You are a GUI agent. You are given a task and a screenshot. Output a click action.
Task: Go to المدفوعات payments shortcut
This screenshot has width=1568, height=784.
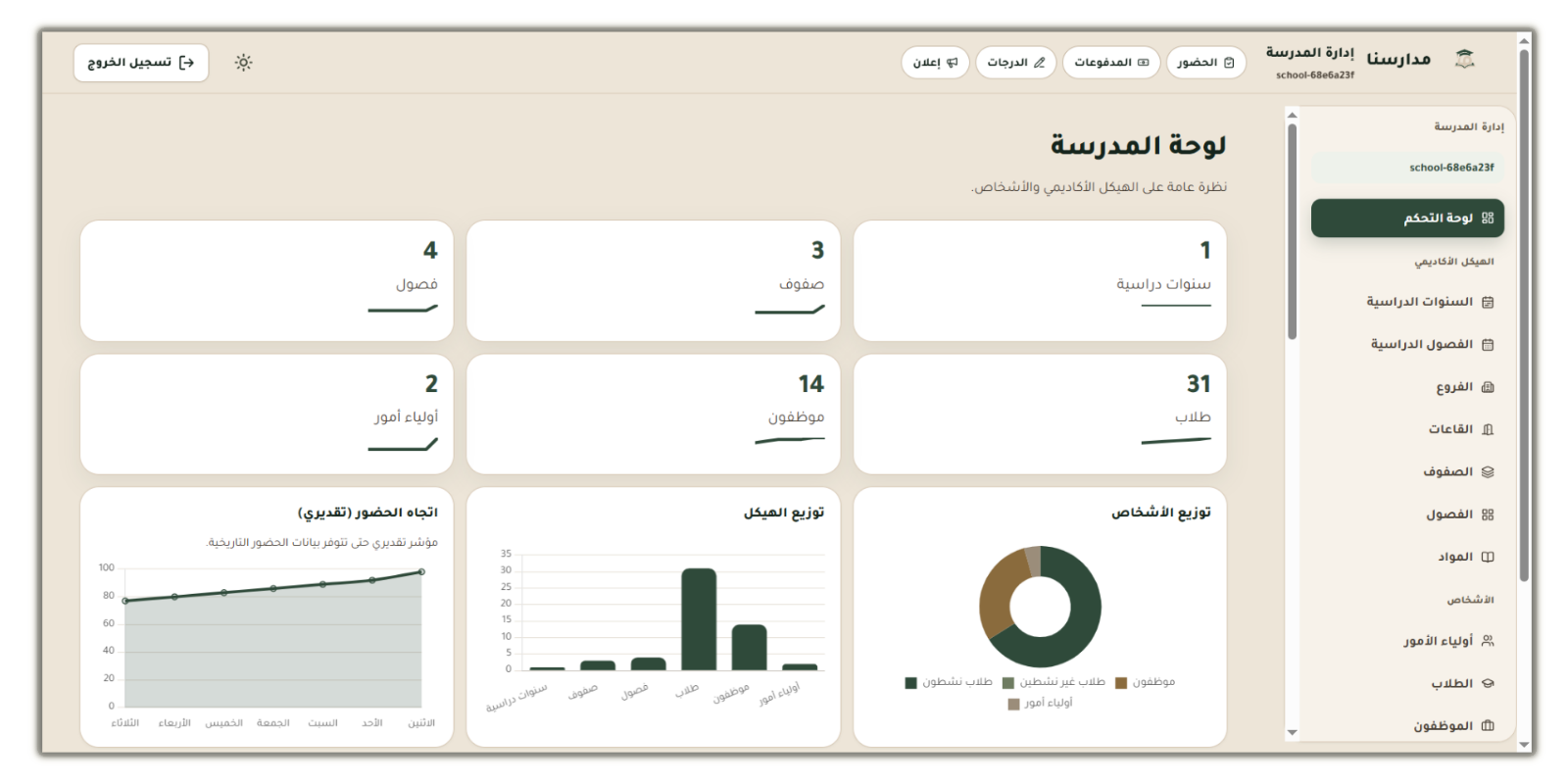point(1111,63)
